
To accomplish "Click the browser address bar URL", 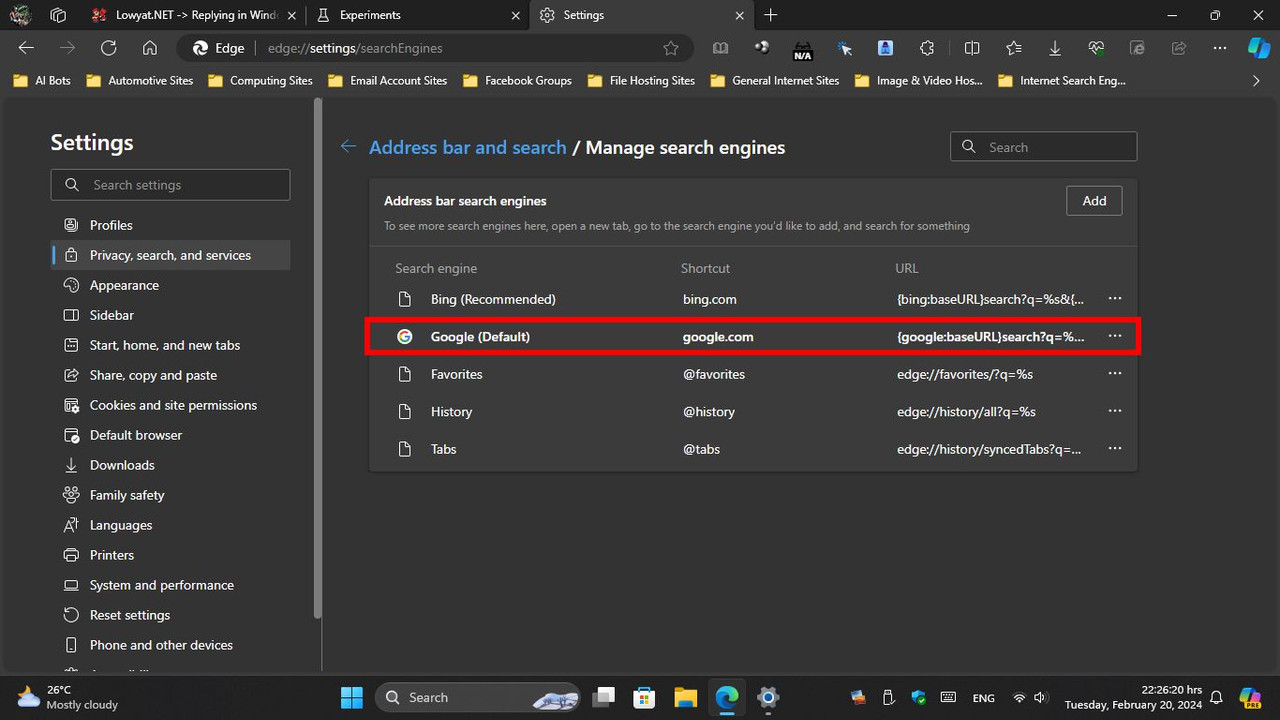I will (355, 48).
